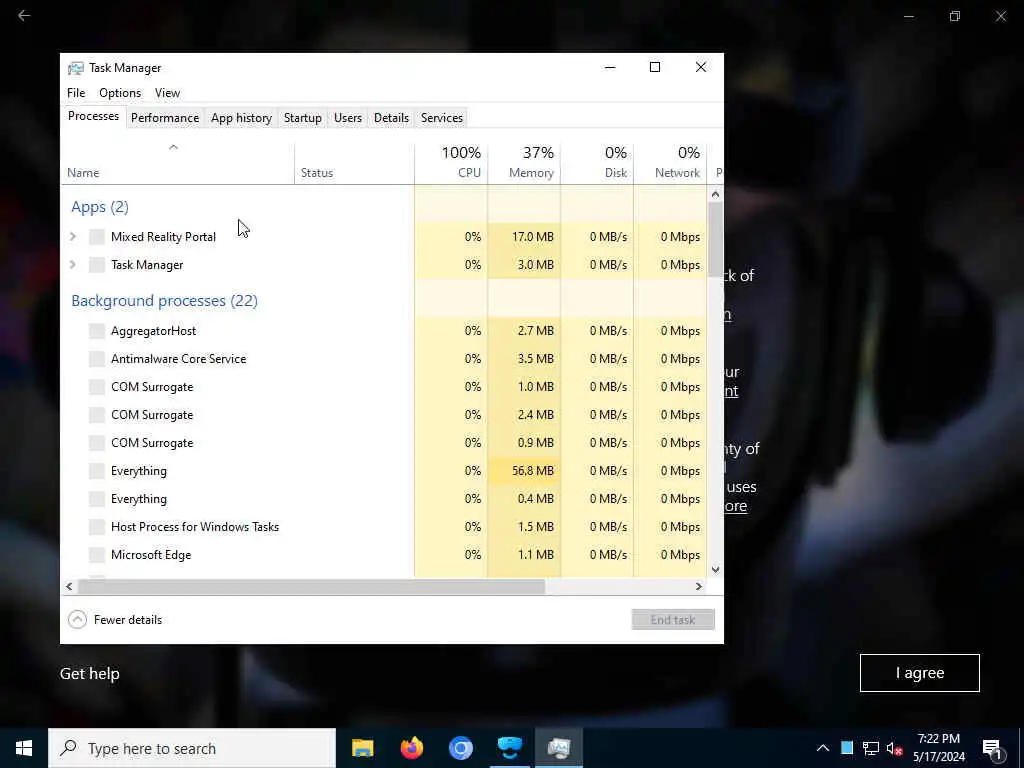
Task: Click the vertical scrollbar up arrow
Action: tap(715, 194)
